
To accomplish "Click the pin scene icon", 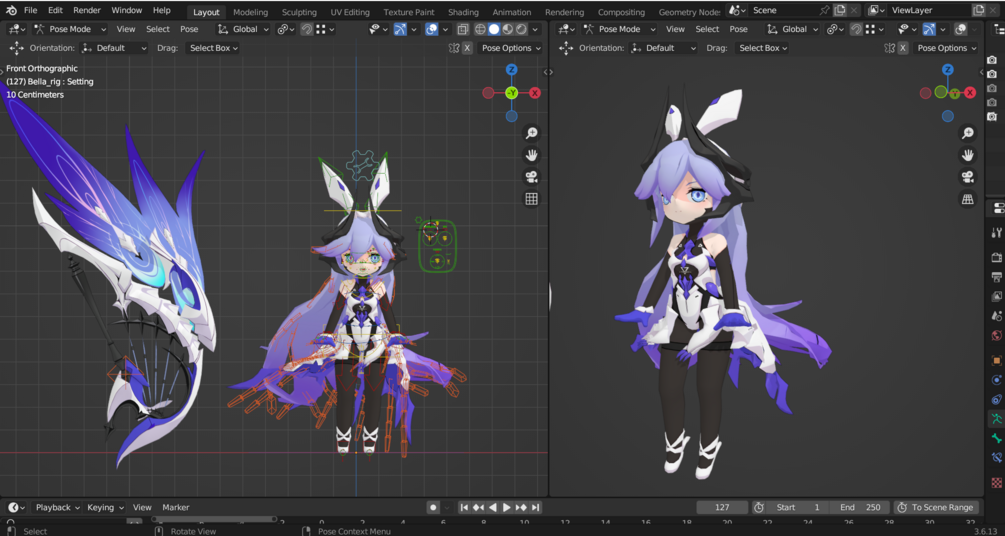I will coord(824,10).
